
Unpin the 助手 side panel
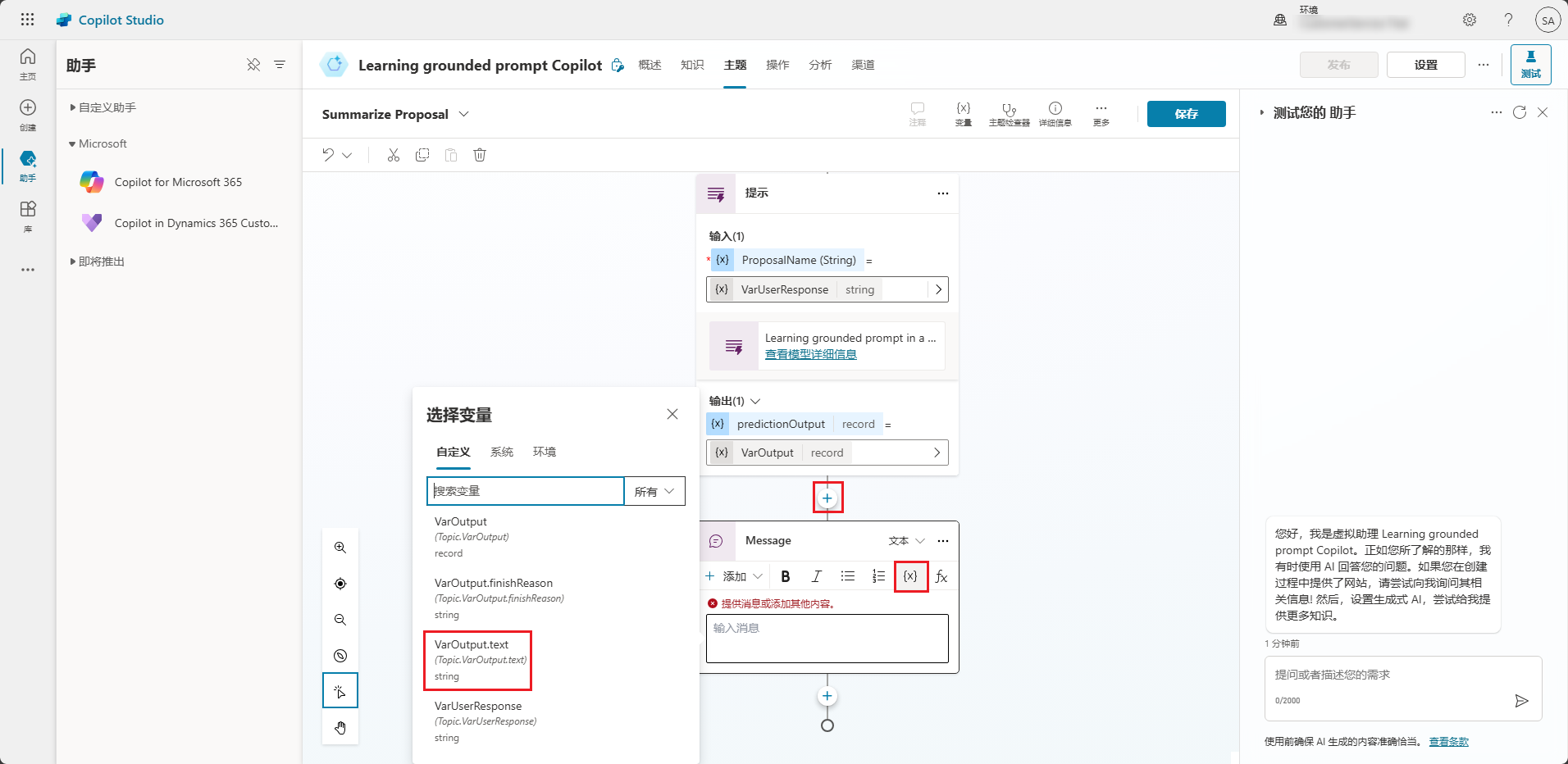click(253, 65)
